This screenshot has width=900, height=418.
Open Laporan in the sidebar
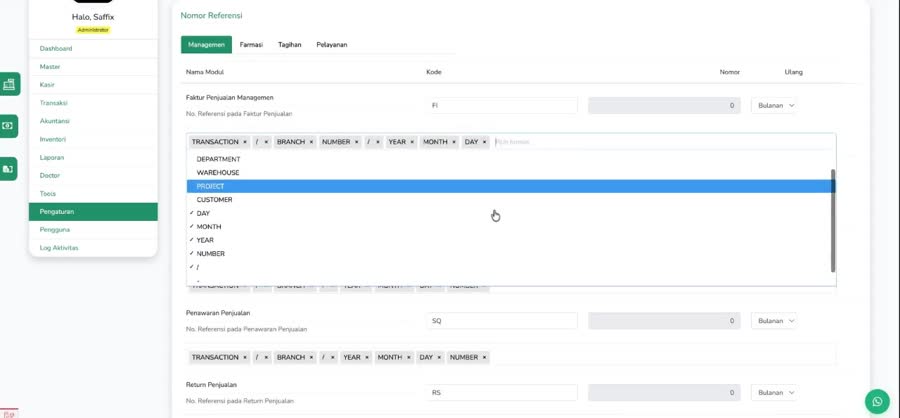[x=93, y=157]
